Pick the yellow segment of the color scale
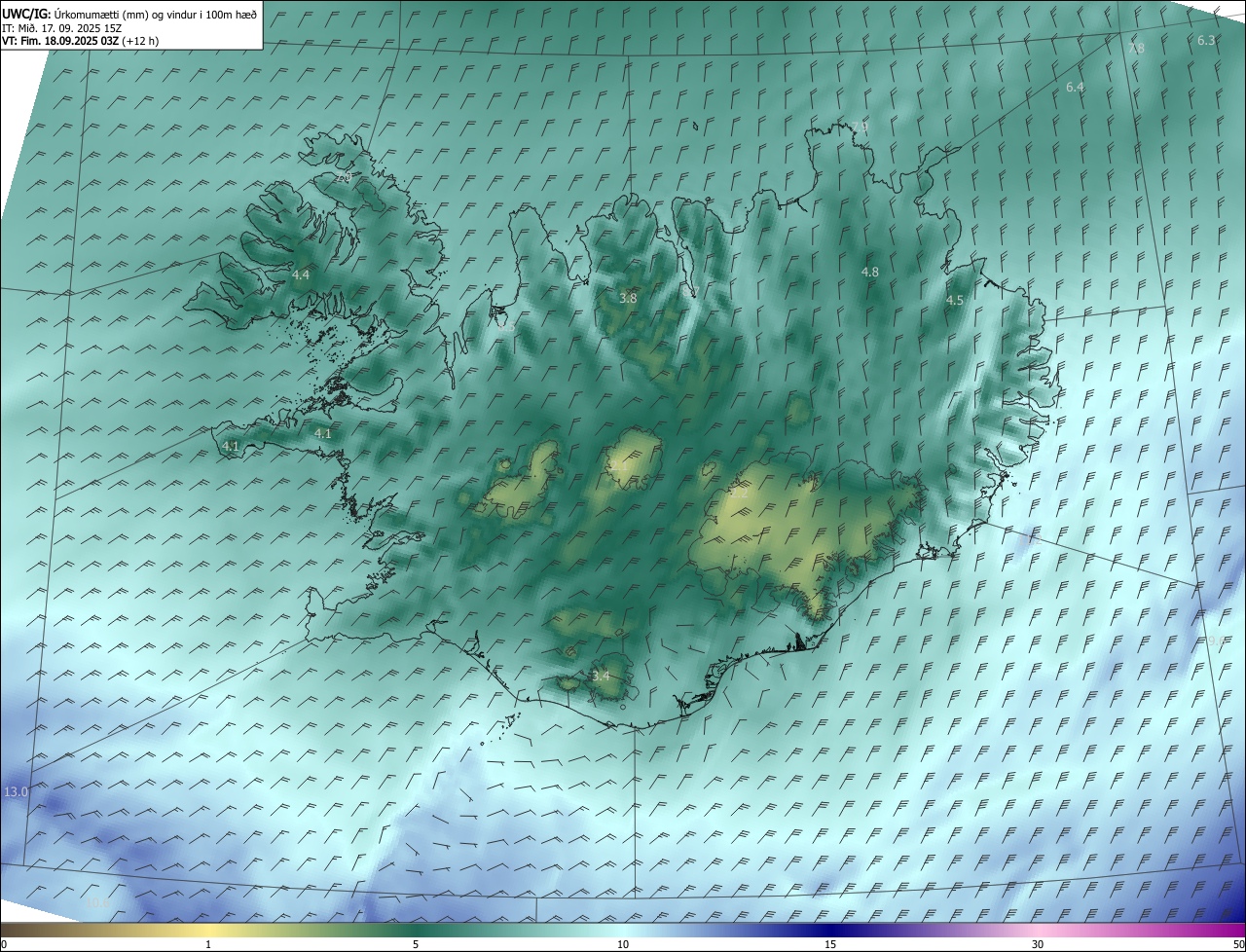Image resolution: width=1246 pixels, height=952 pixels. pos(208,930)
